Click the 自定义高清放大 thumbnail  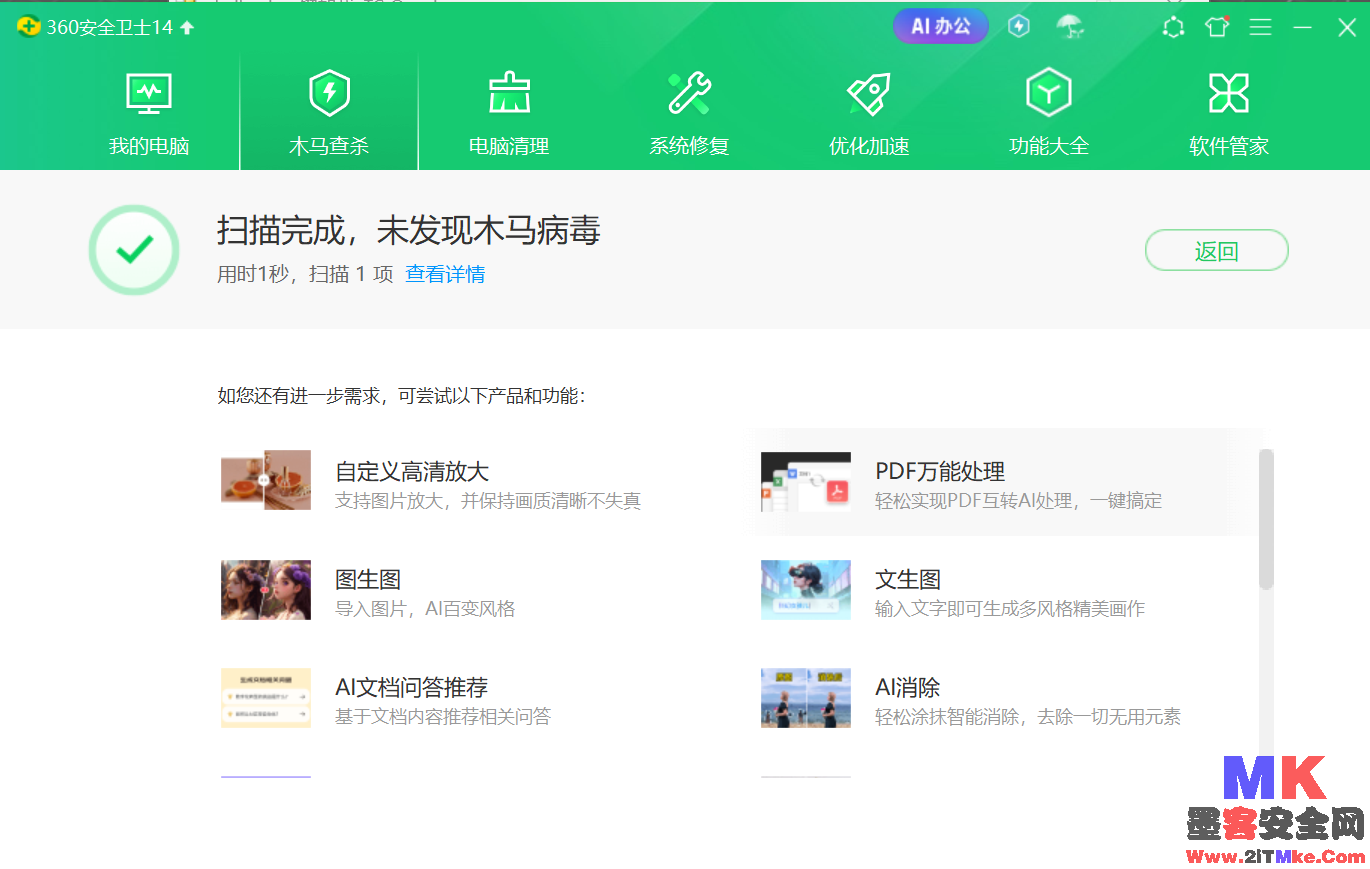[266, 480]
